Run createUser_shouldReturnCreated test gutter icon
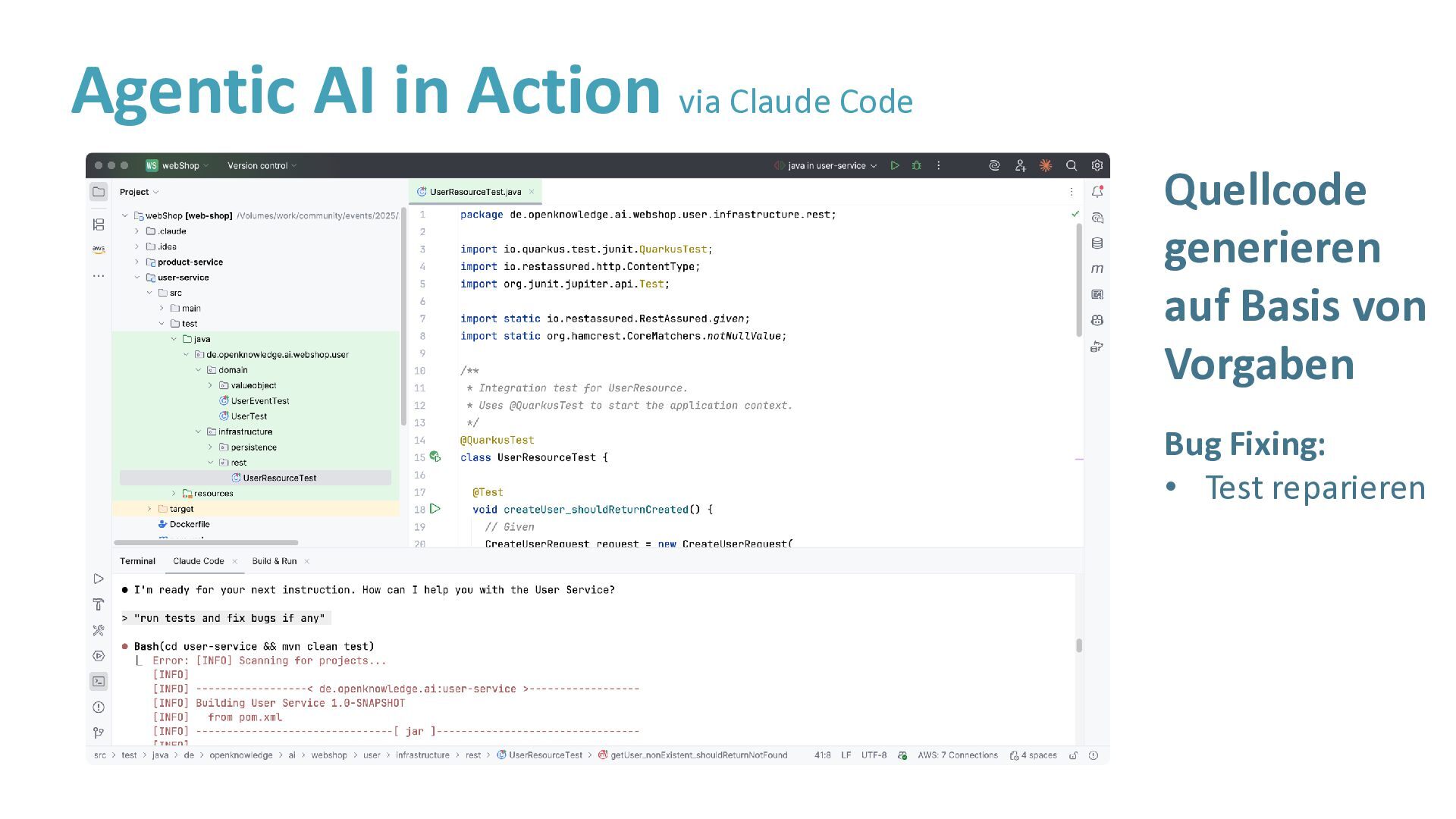The width and height of the screenshot is (1456, 819). point(435,509)
